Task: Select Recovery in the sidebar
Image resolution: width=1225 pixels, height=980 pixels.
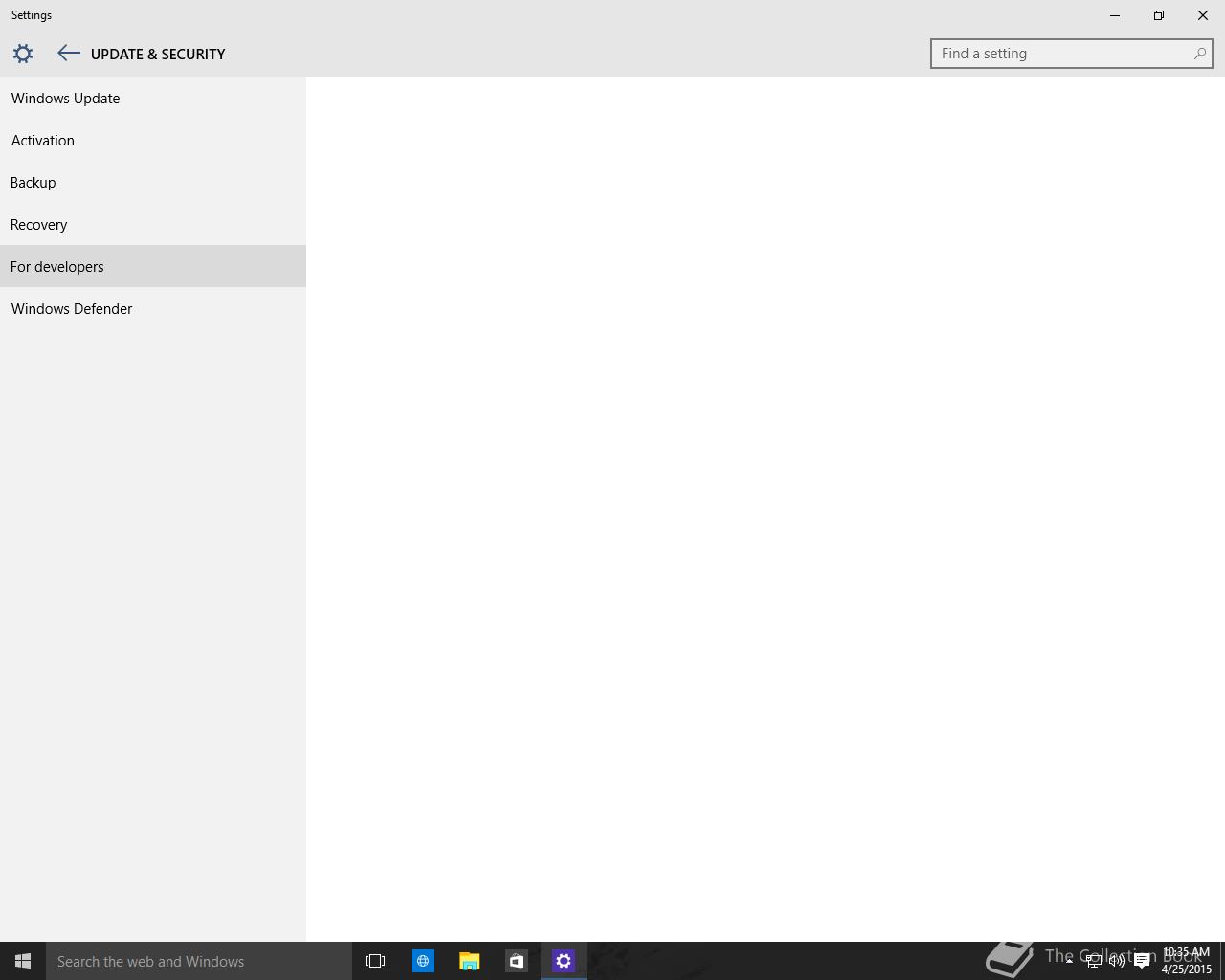Action: click(153, 224)
